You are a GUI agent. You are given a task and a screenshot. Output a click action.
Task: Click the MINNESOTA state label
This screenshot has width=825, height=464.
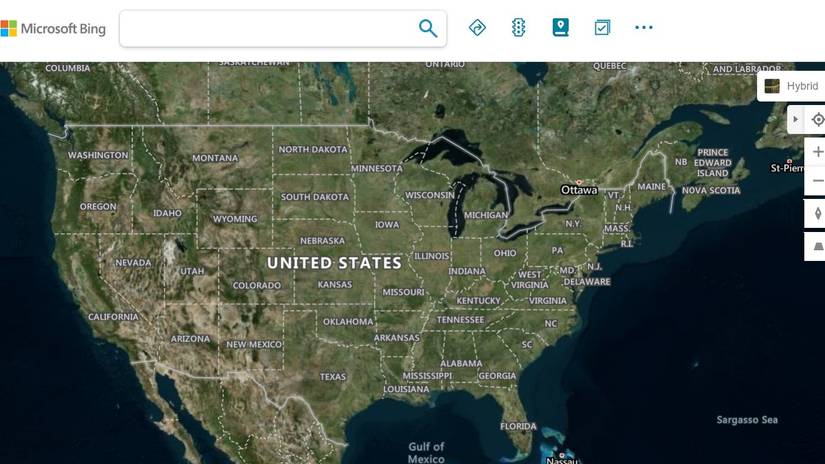coord(377,168)
